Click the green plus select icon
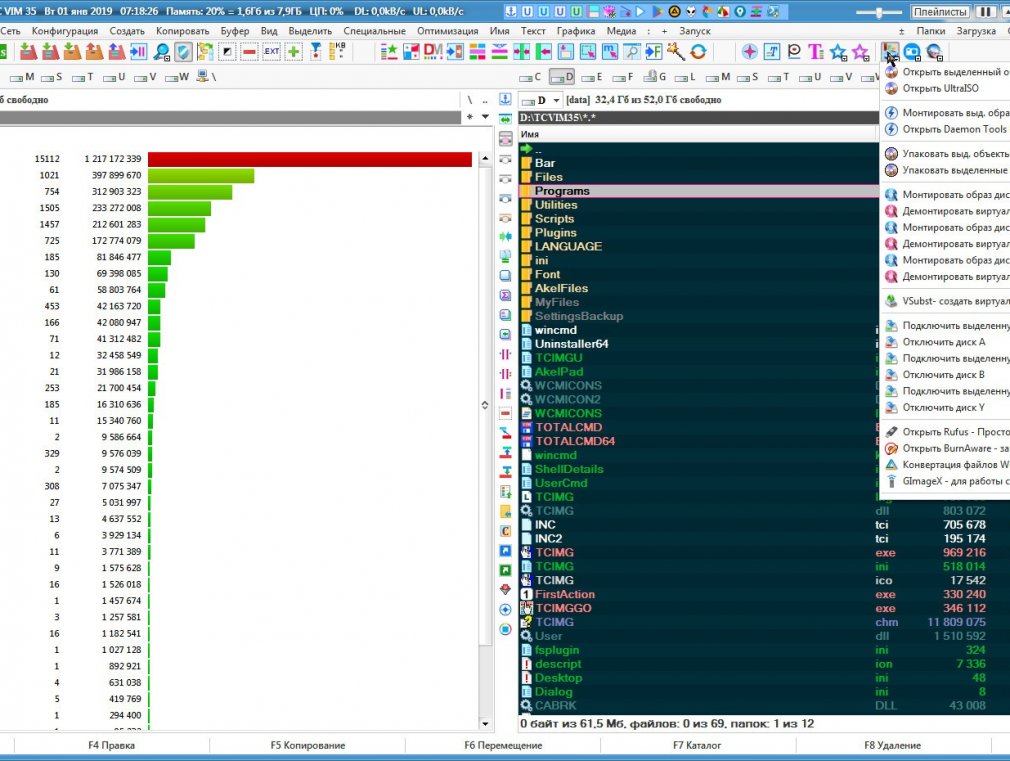 (x=294, y=52)
